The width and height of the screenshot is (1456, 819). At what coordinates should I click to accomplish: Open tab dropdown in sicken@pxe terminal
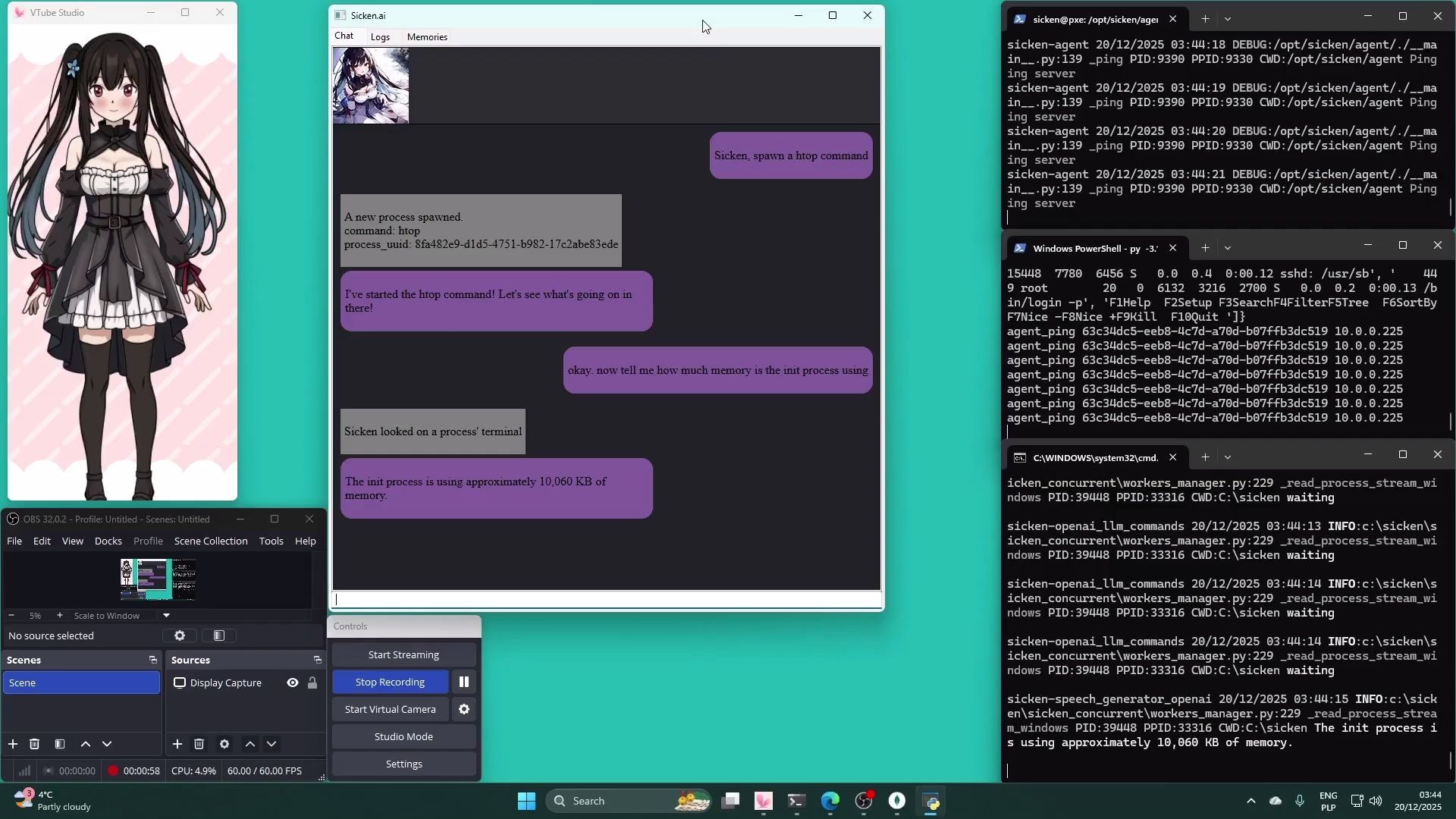coord(1228,19)
